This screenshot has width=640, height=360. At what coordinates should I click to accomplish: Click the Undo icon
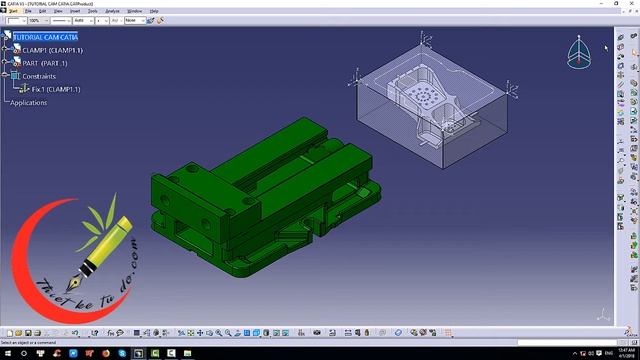click(x=76, y=333)
